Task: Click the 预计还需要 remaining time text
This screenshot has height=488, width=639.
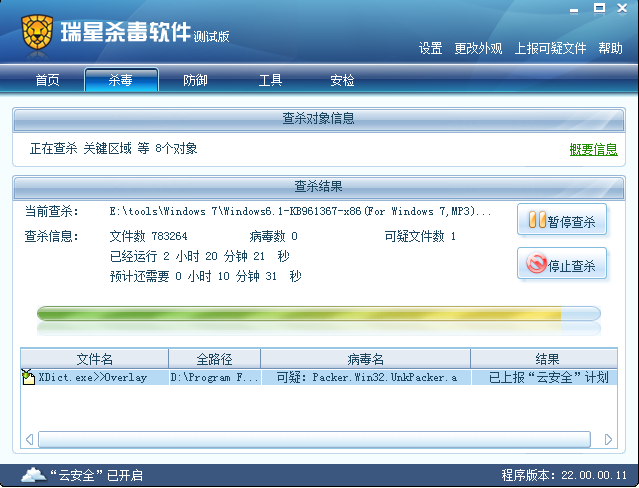Action: point(206,276)
